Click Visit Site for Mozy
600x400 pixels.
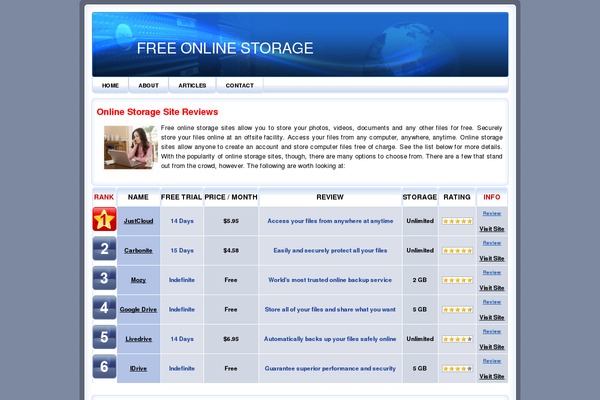point(492,288)
